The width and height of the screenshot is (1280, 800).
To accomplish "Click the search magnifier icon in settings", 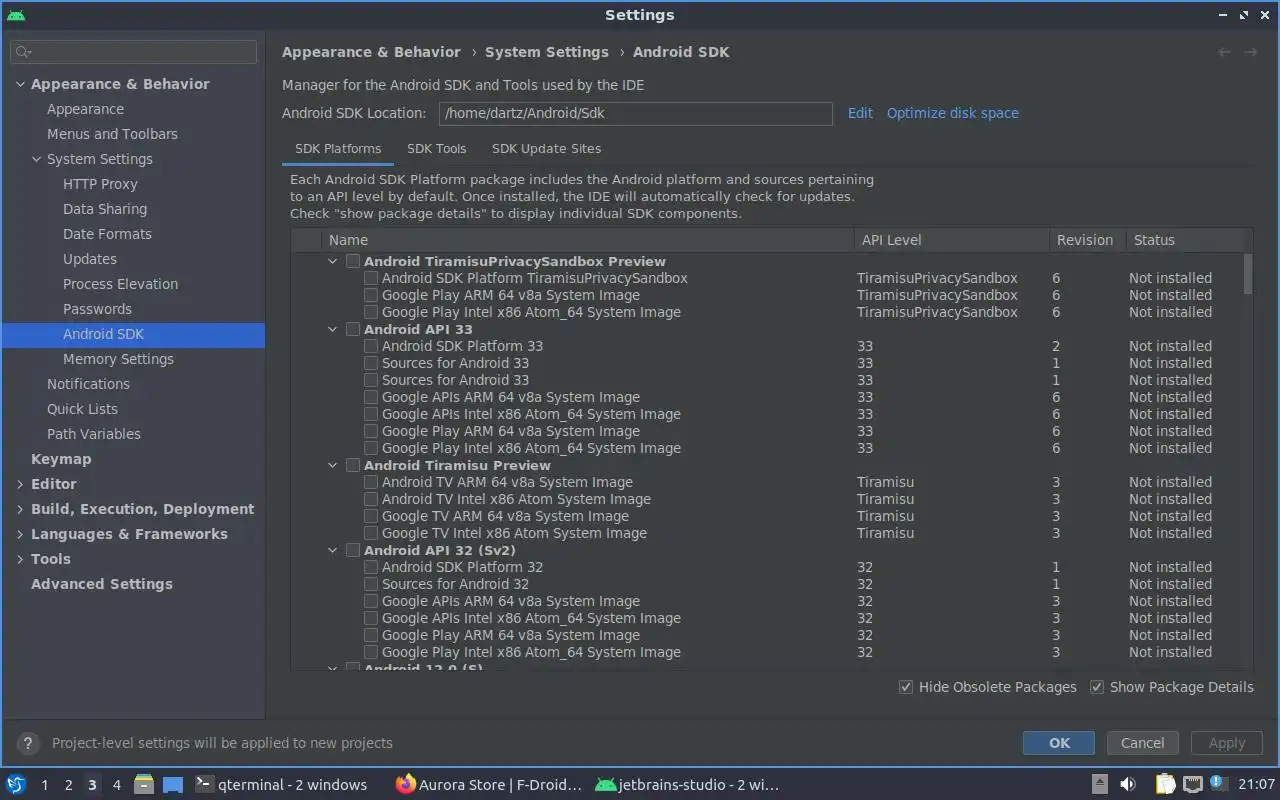I will (23, 52).
